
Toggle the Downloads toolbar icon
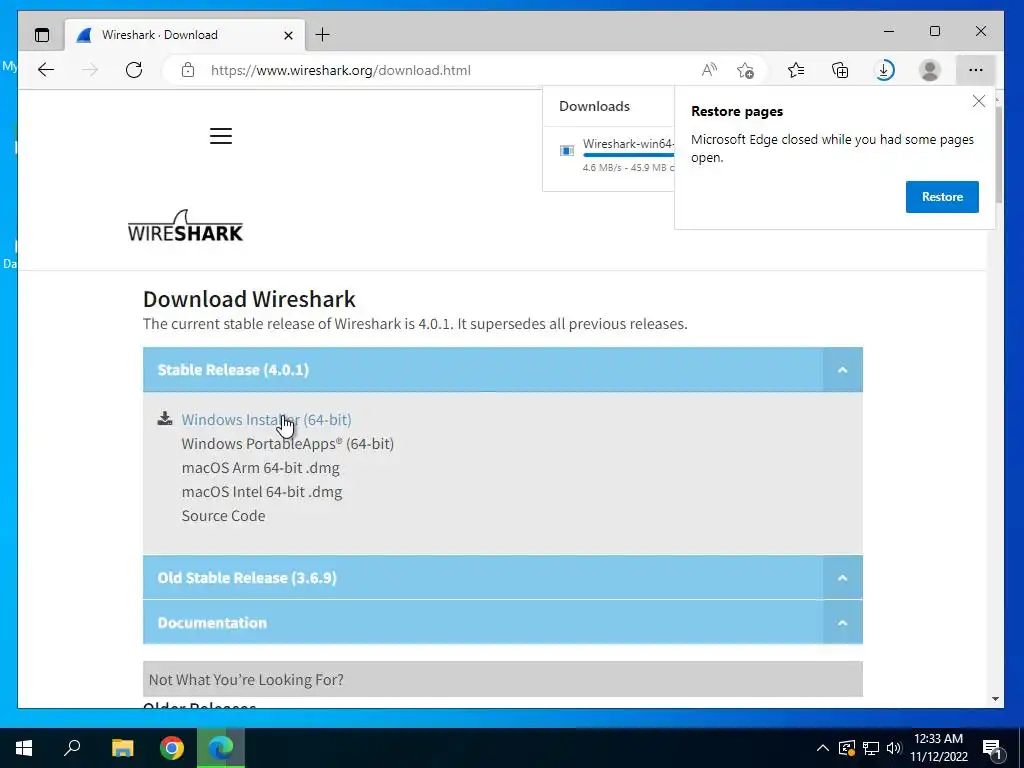pos(884,70)
